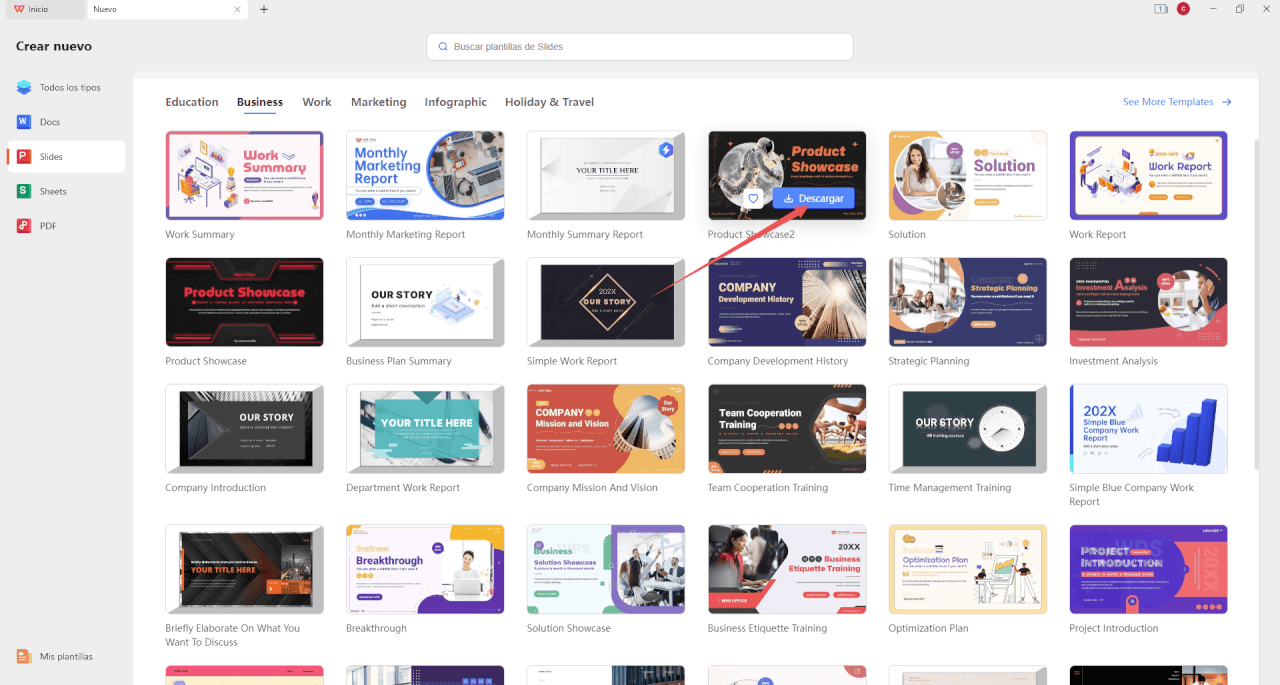Screen dimensions: 1280x685
Task: Switch to the Education category tab
Action: coord(191,101)
